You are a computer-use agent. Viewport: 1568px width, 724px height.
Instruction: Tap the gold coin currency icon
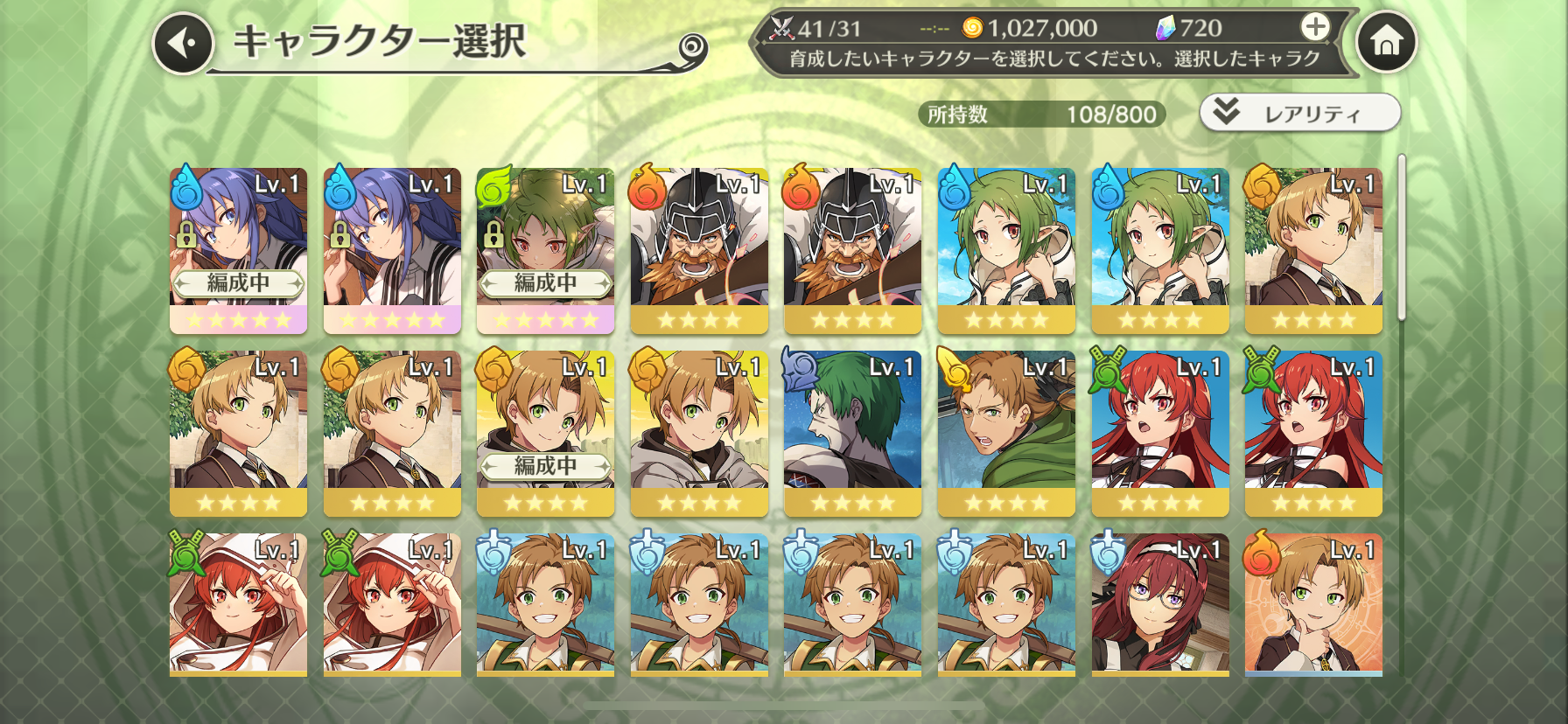972,29
